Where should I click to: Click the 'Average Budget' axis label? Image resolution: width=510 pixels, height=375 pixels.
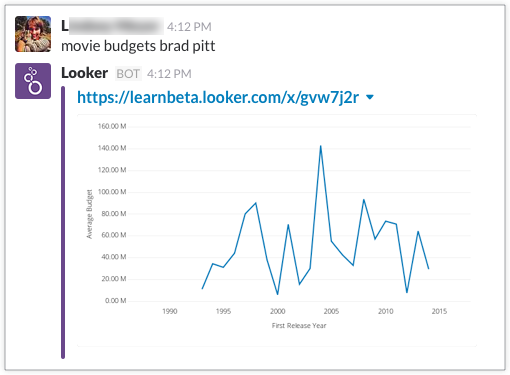[x=89, y=214]
